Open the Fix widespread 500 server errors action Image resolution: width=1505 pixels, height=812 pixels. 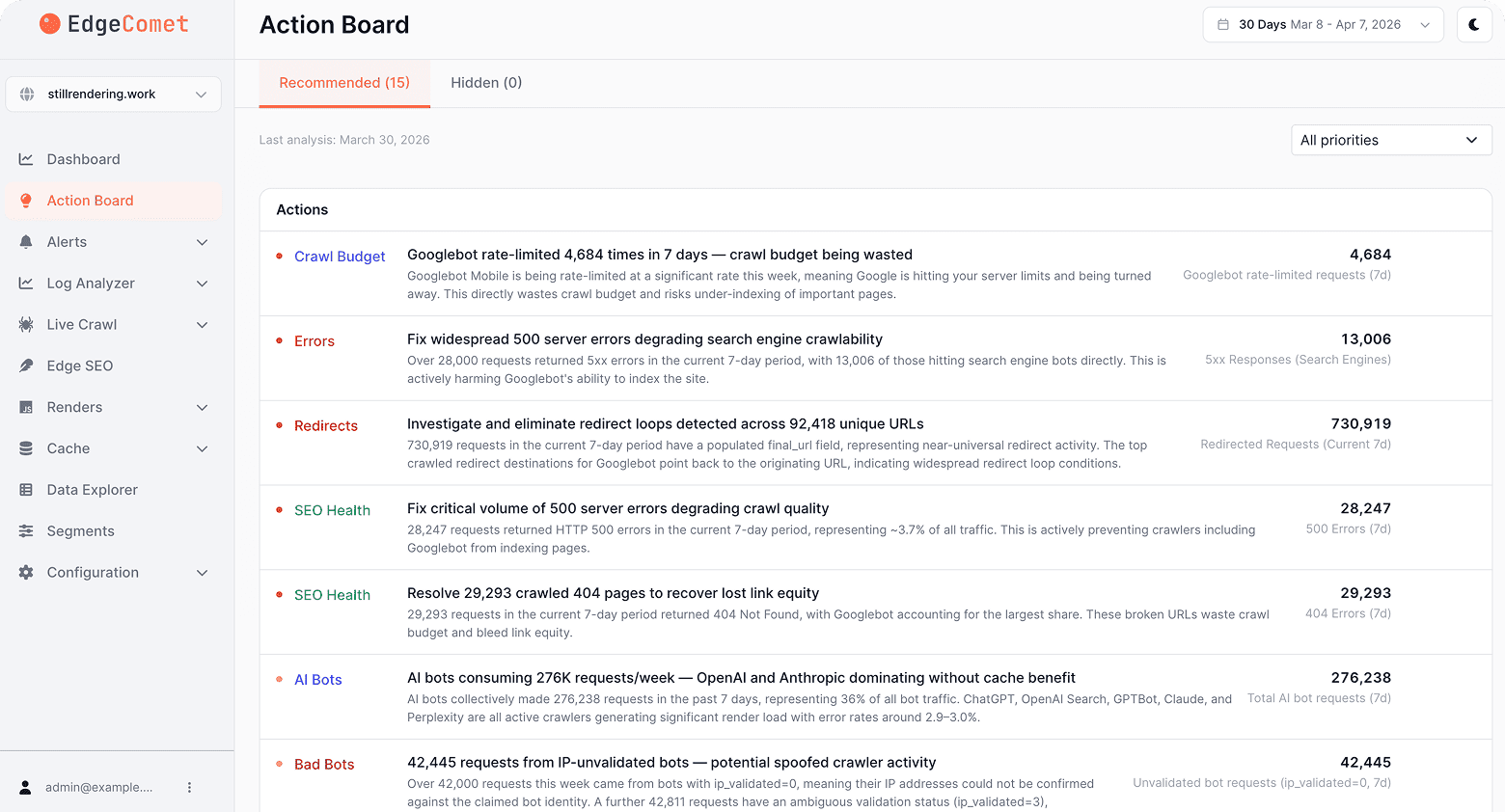tap(644, 339)
